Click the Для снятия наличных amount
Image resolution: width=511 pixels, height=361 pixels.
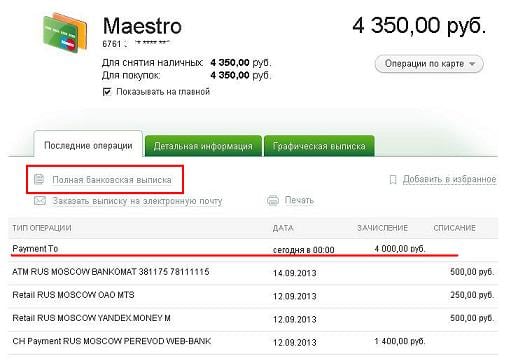pyautogui.click(x=241, y=63)
